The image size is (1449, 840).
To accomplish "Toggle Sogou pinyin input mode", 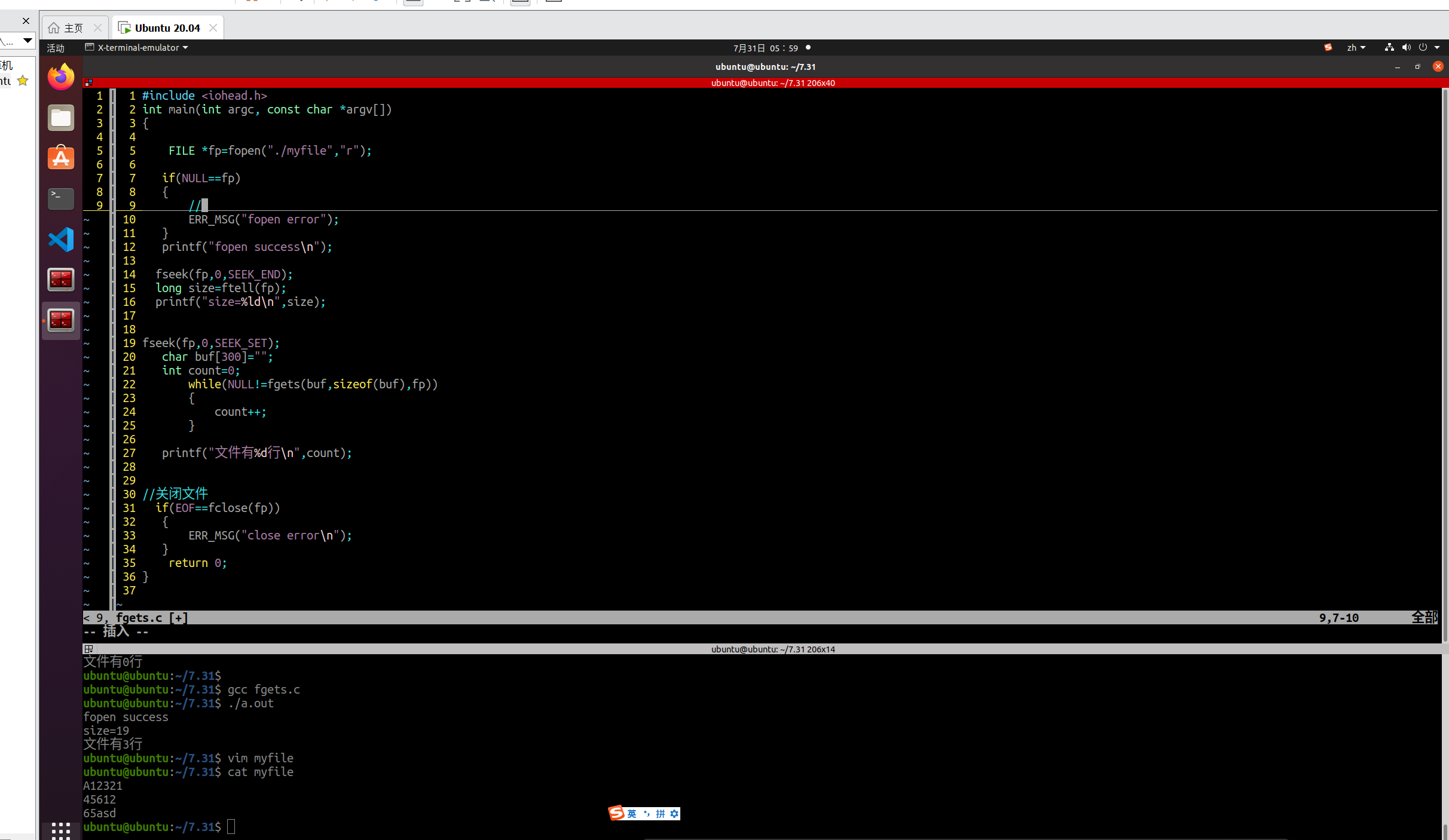I will [660, 814].
